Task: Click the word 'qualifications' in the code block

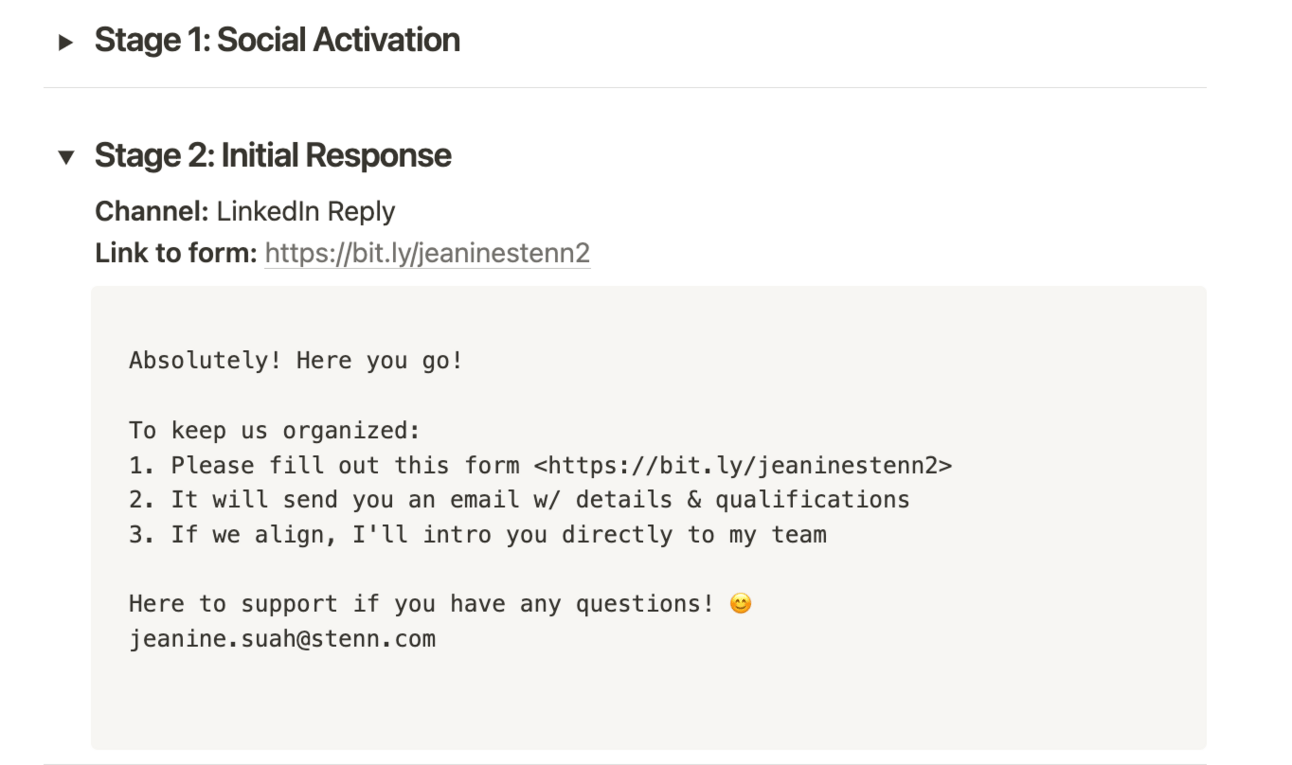Action: click(x=812, y=499)
